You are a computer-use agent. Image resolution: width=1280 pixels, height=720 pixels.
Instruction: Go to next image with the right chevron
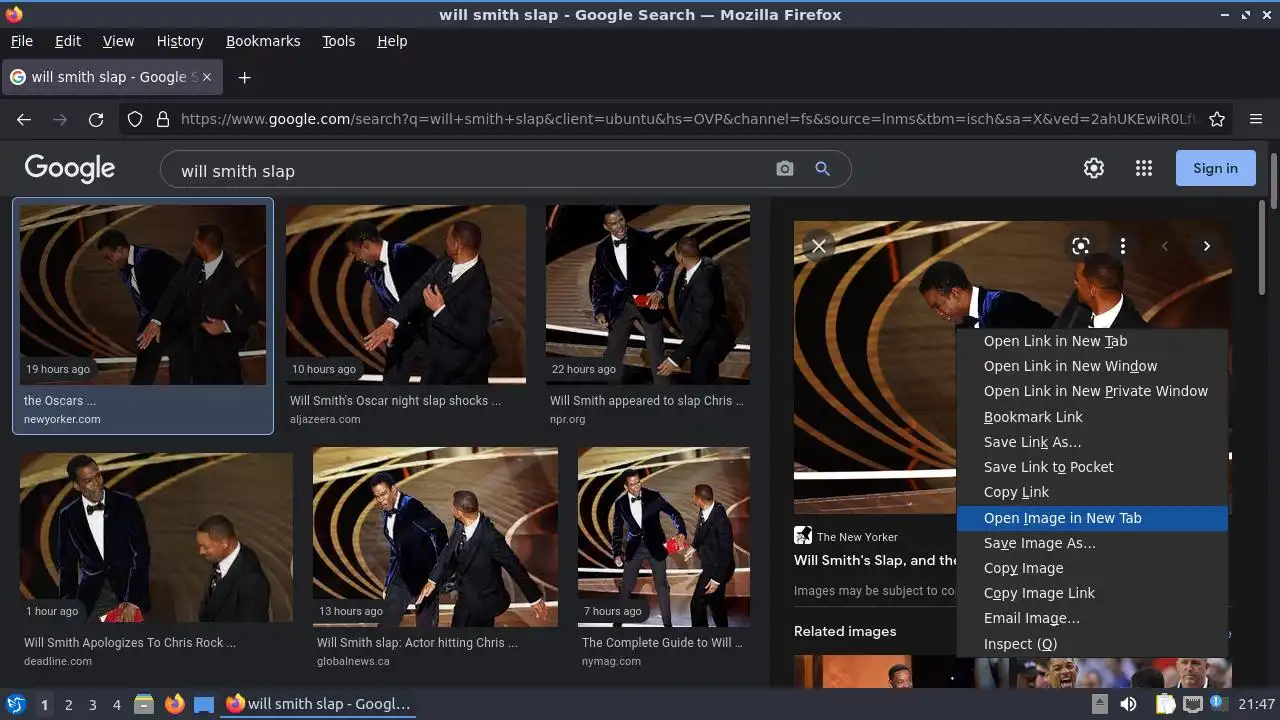(1207, 246)
